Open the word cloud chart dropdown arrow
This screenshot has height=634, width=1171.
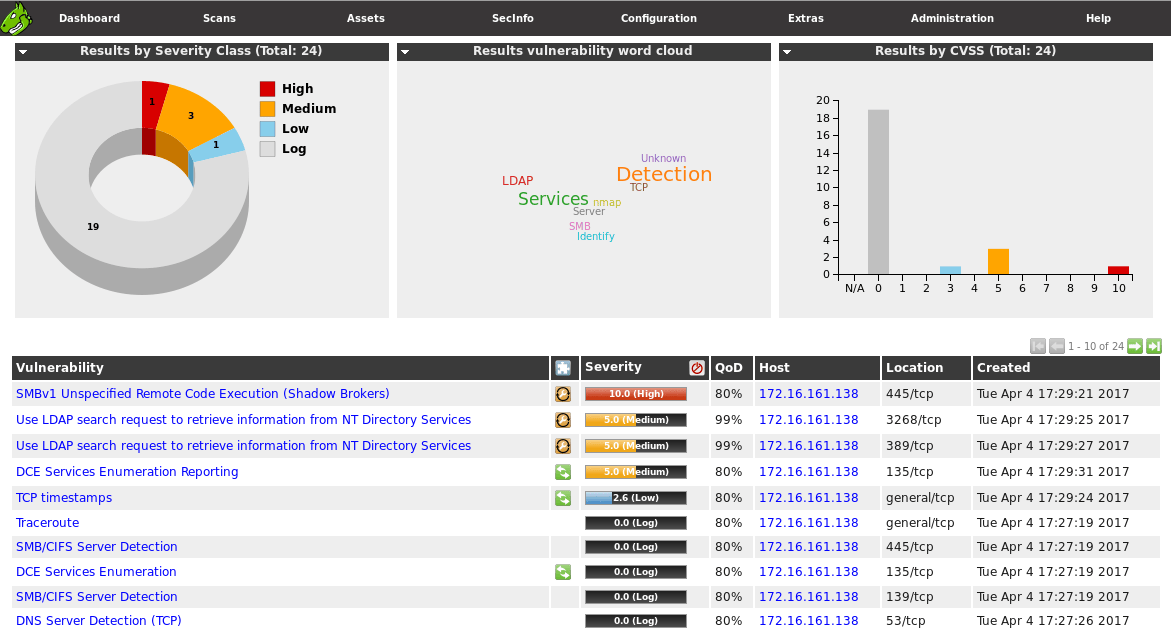coord(405,52)
